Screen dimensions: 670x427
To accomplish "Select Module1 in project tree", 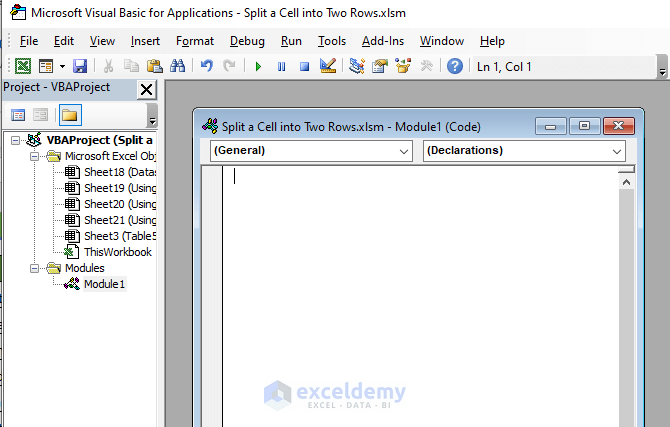I will click(104, 284).
